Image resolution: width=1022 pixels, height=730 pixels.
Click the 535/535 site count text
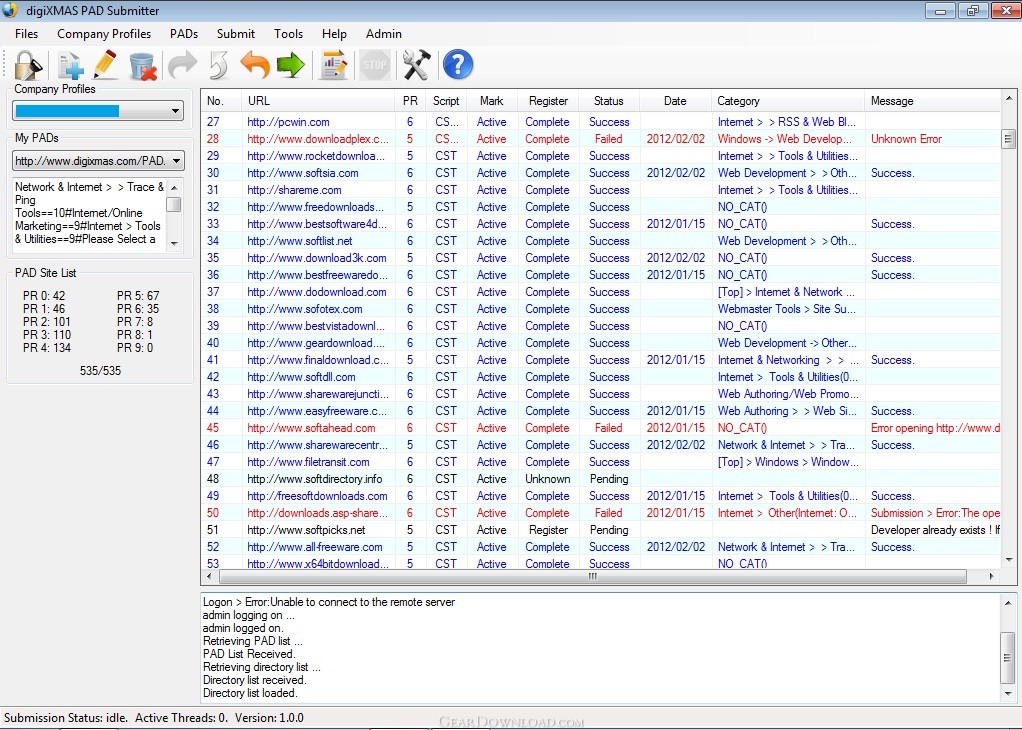coord(100,371)
